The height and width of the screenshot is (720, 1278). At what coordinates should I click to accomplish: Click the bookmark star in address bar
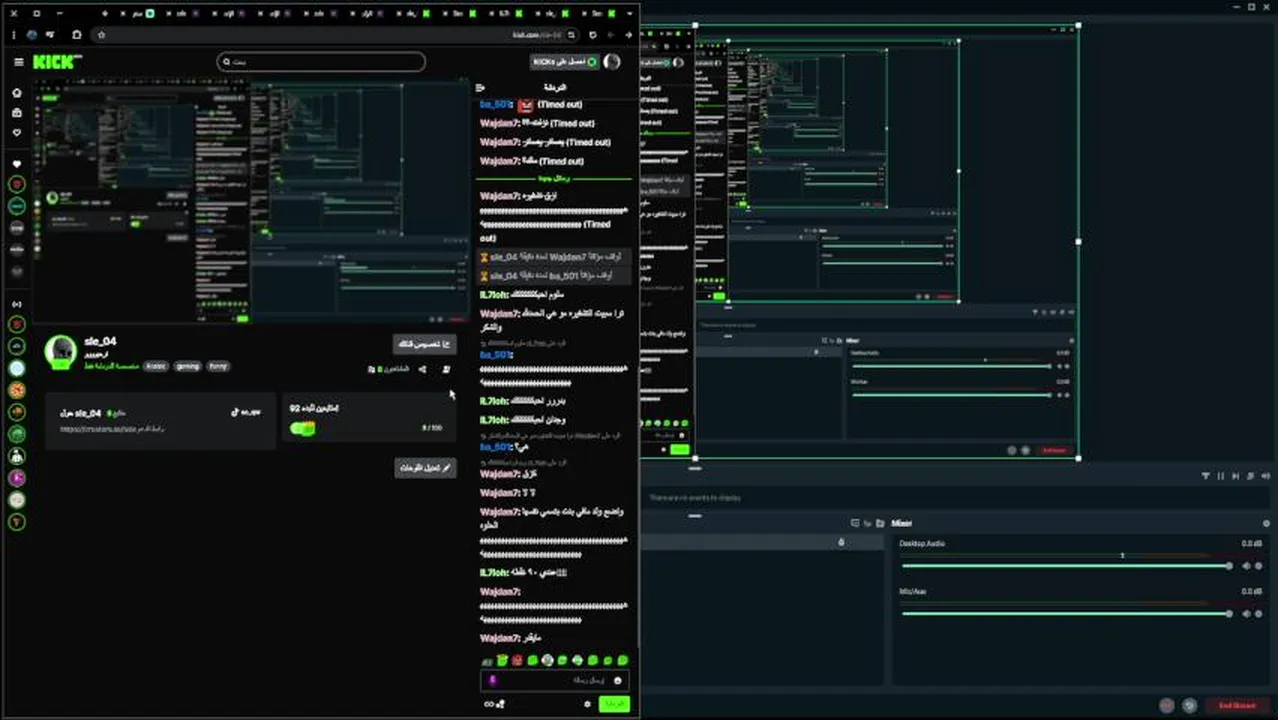(x=101, y=35)
